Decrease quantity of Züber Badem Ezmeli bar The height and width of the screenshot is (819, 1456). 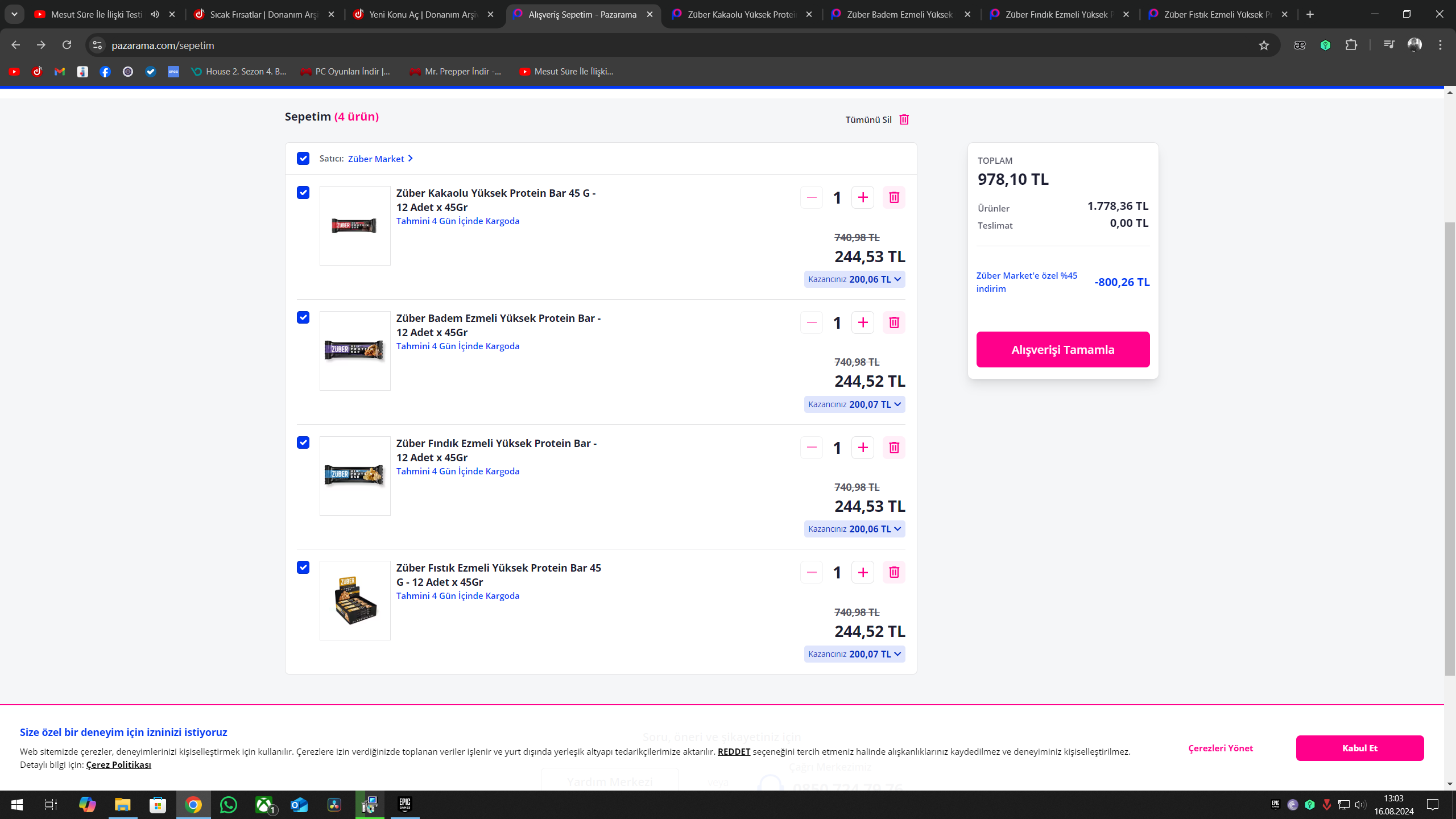tap(811, 322)
